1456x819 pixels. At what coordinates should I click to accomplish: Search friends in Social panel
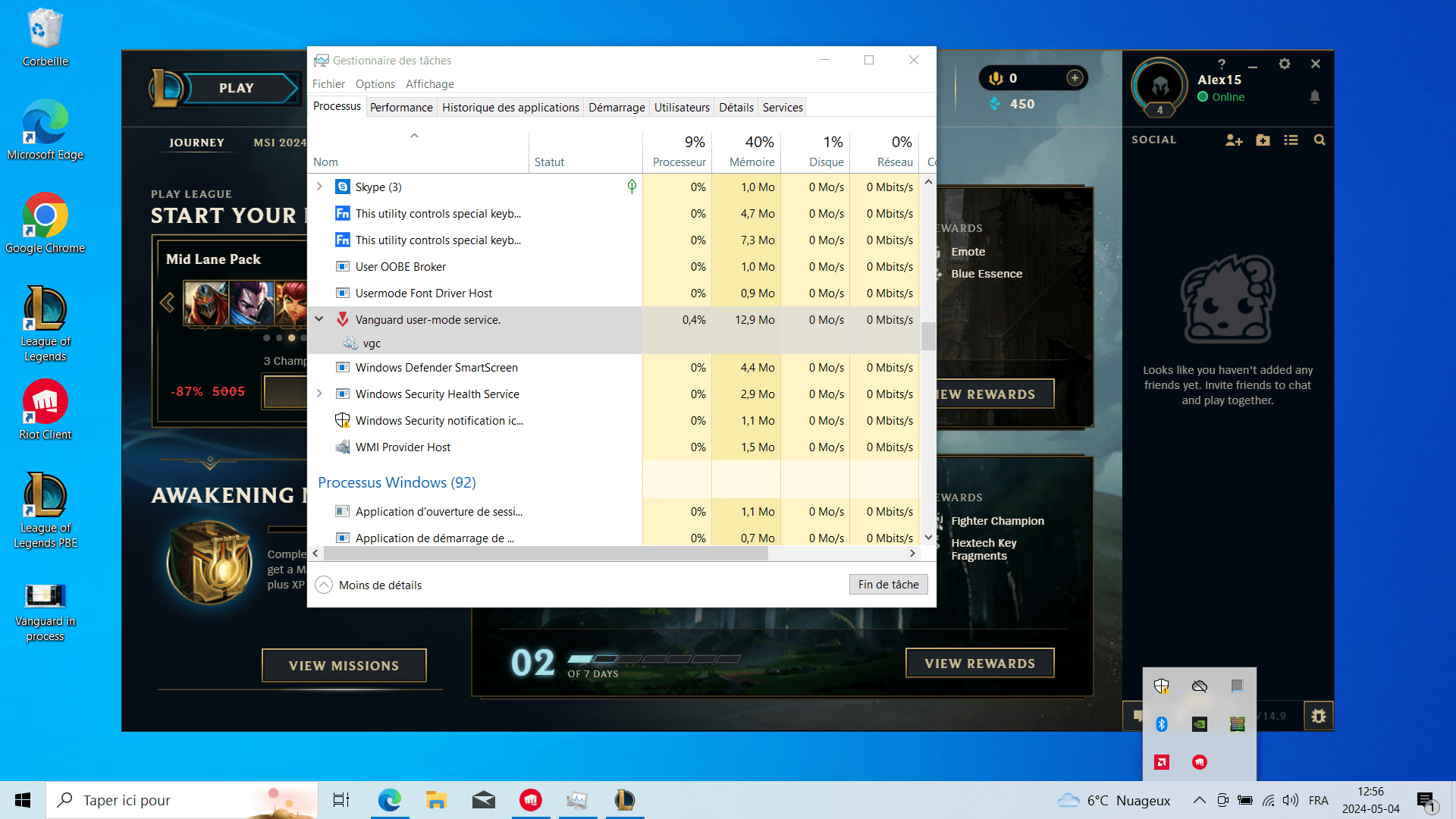click(x=1319, y=140)
